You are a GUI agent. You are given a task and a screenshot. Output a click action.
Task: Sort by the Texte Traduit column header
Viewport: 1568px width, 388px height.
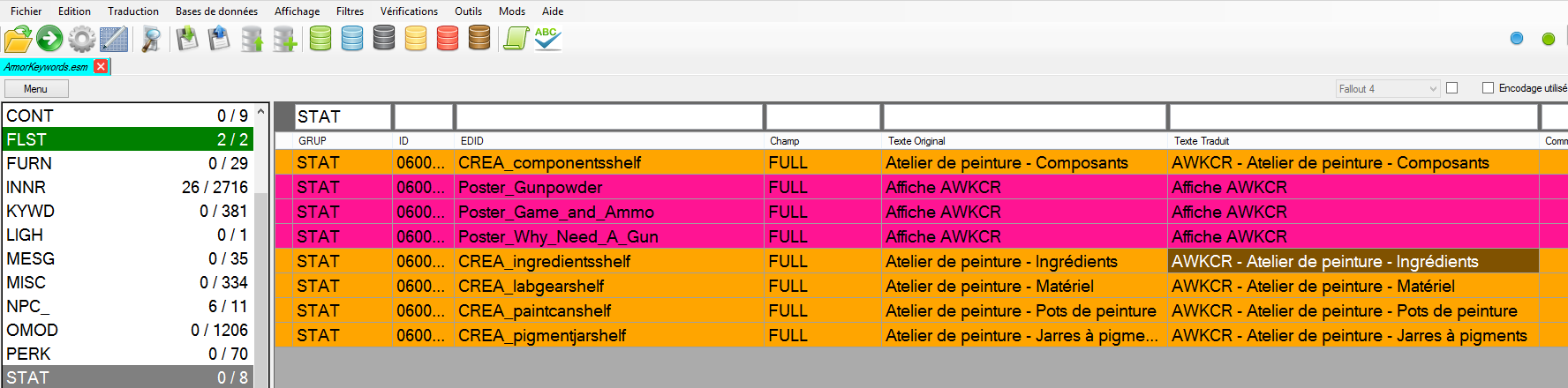[x=1353, y=141]
